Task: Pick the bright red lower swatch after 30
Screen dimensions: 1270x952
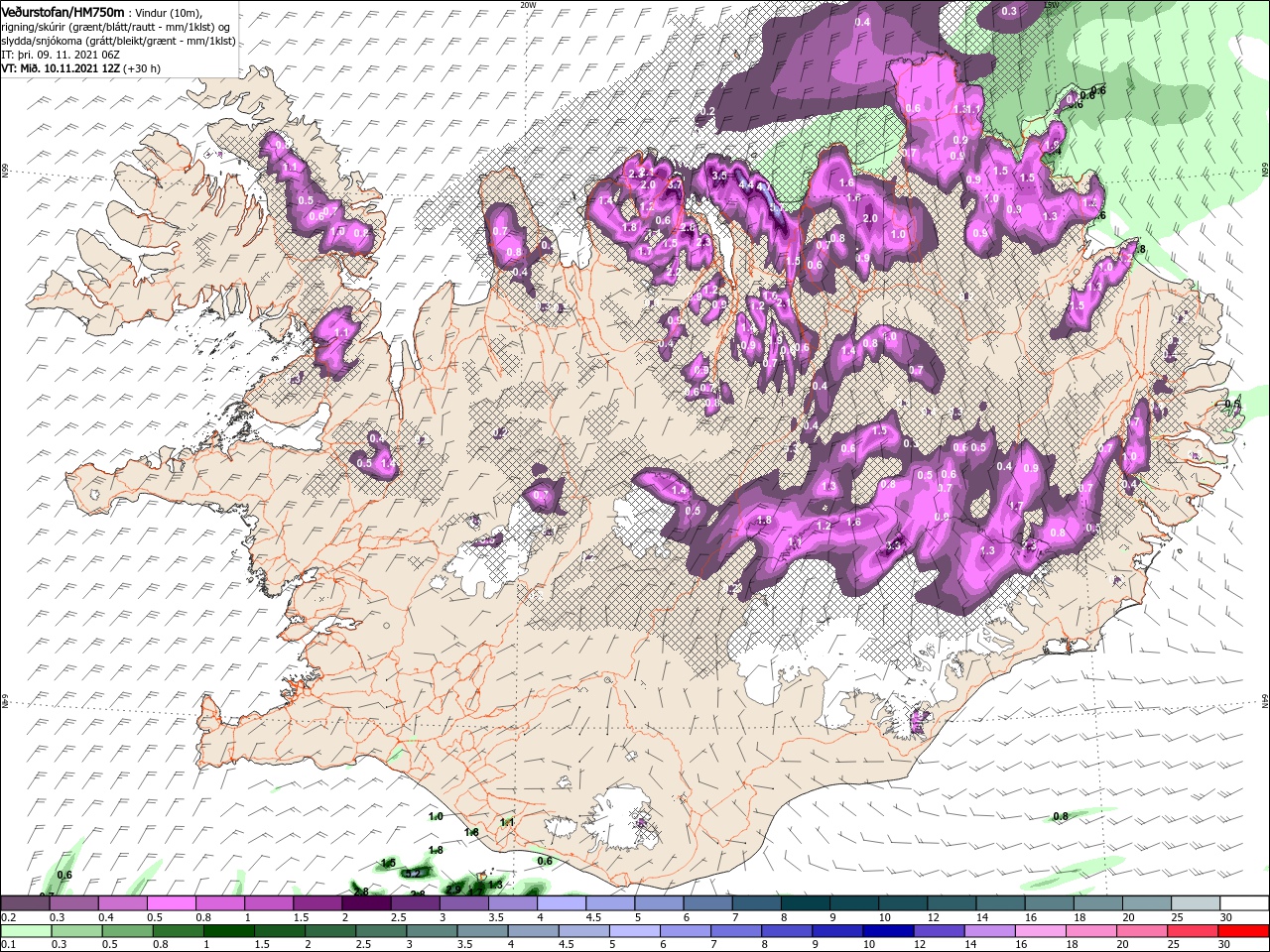Action: click(1243, 931)
